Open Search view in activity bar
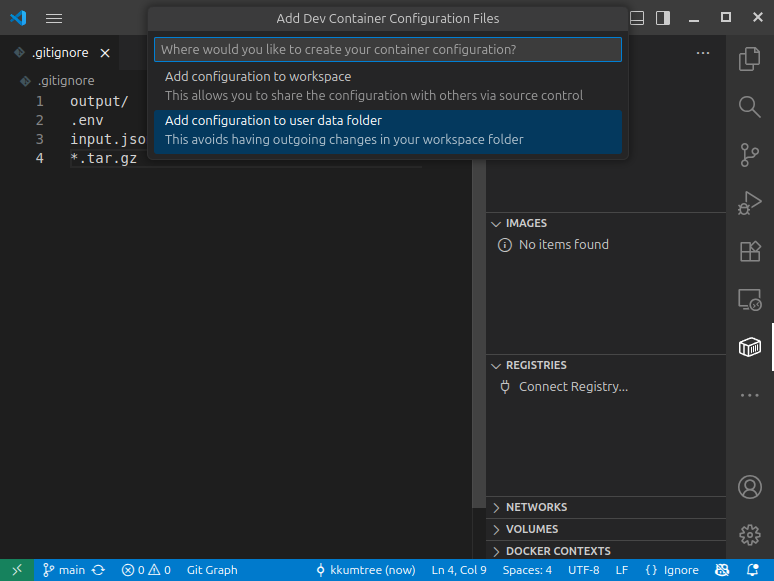774x581 pixels. point(749,107)
